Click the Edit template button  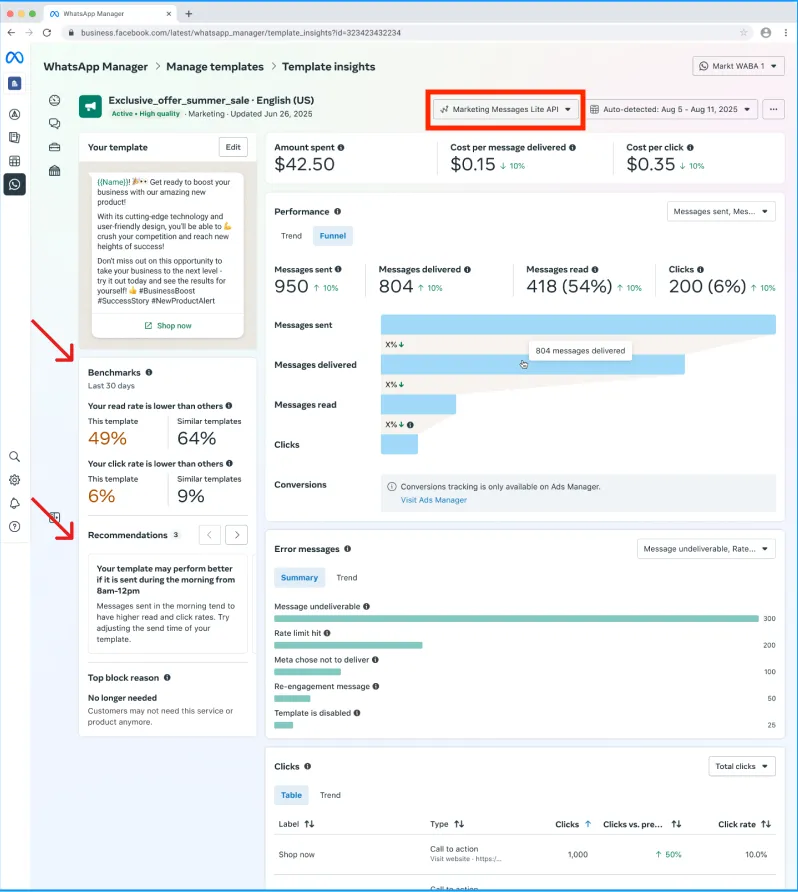point(233,147)
